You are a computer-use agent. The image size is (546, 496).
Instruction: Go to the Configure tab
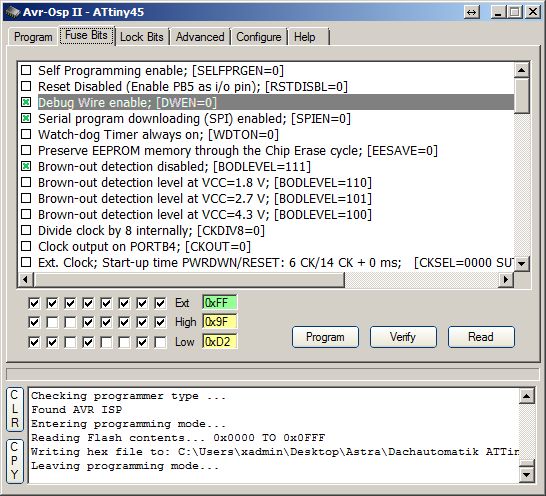tap(259, 37)
